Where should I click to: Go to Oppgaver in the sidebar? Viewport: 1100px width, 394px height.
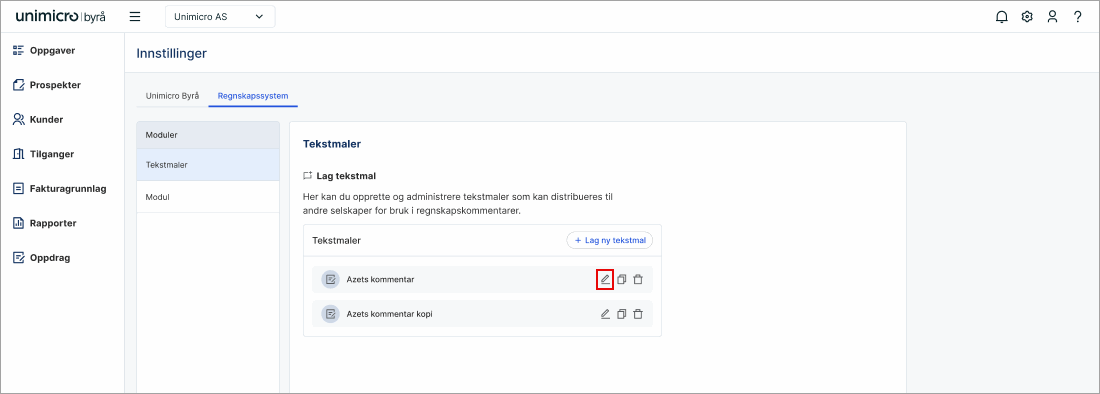pyautogui.click(x=53, y=50)
